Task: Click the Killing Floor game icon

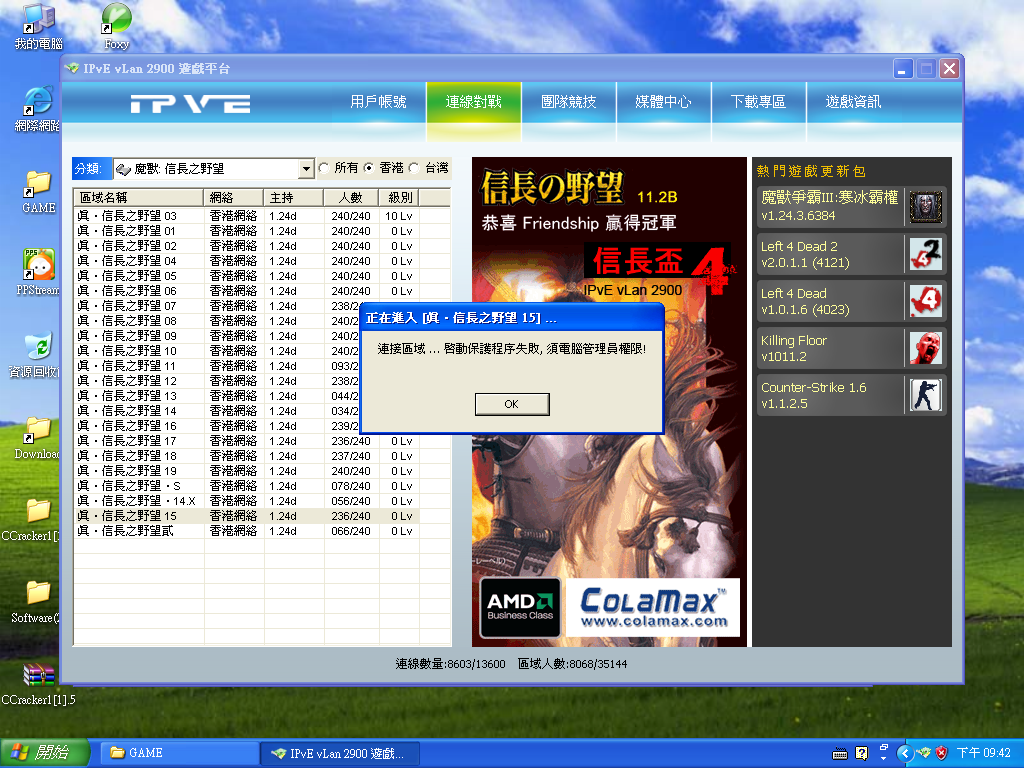Action: [926, 348]
